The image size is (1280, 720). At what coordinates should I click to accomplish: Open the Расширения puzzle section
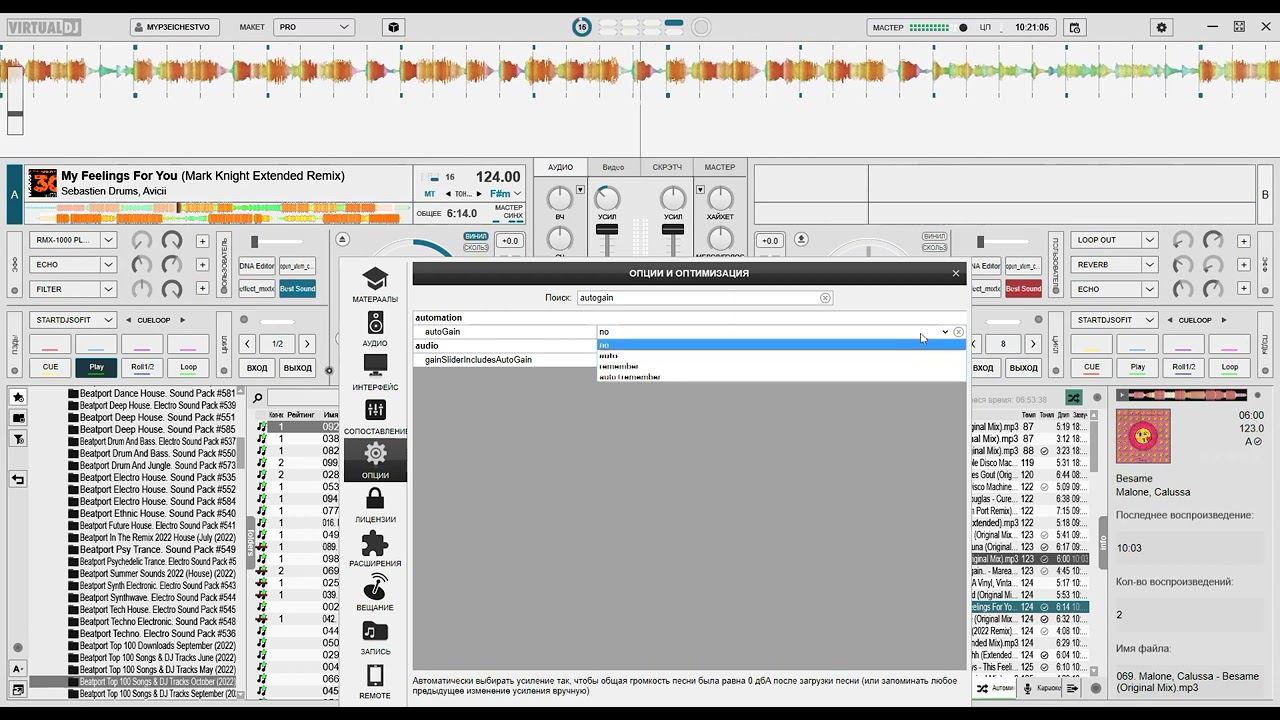point(375,549)
